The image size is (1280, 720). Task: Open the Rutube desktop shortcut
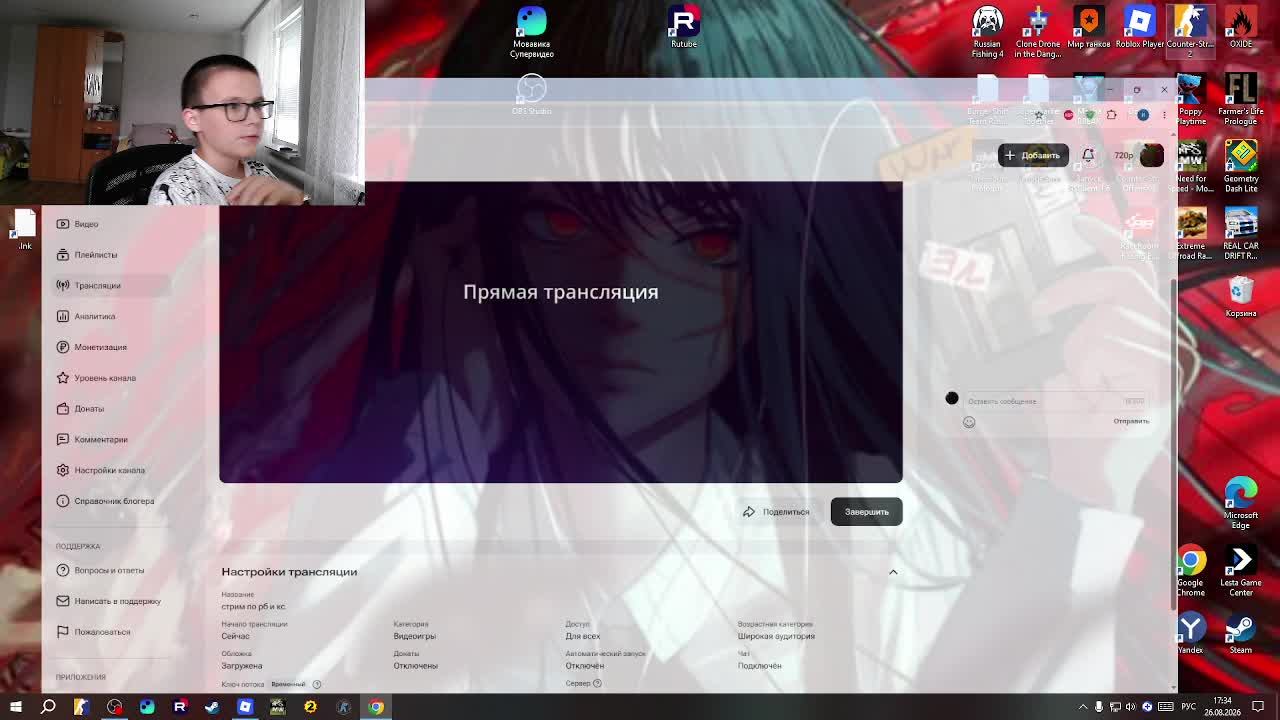684,28
